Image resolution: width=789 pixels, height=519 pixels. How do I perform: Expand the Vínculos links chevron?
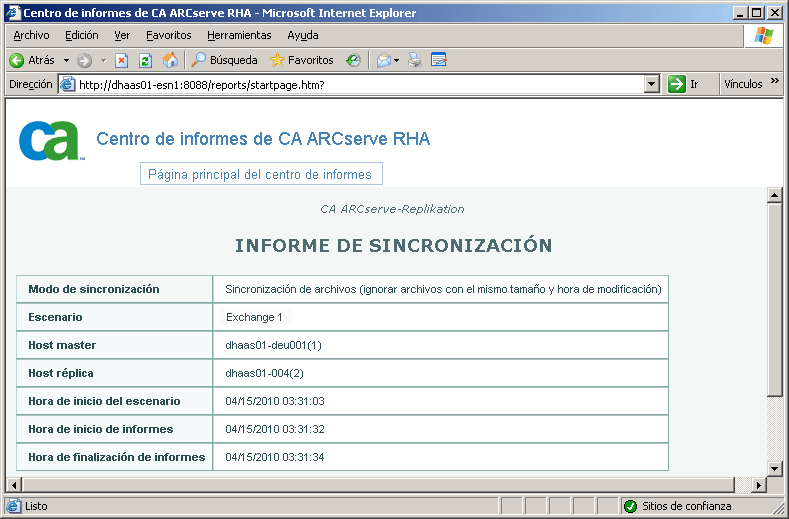[x=774, y=85]
